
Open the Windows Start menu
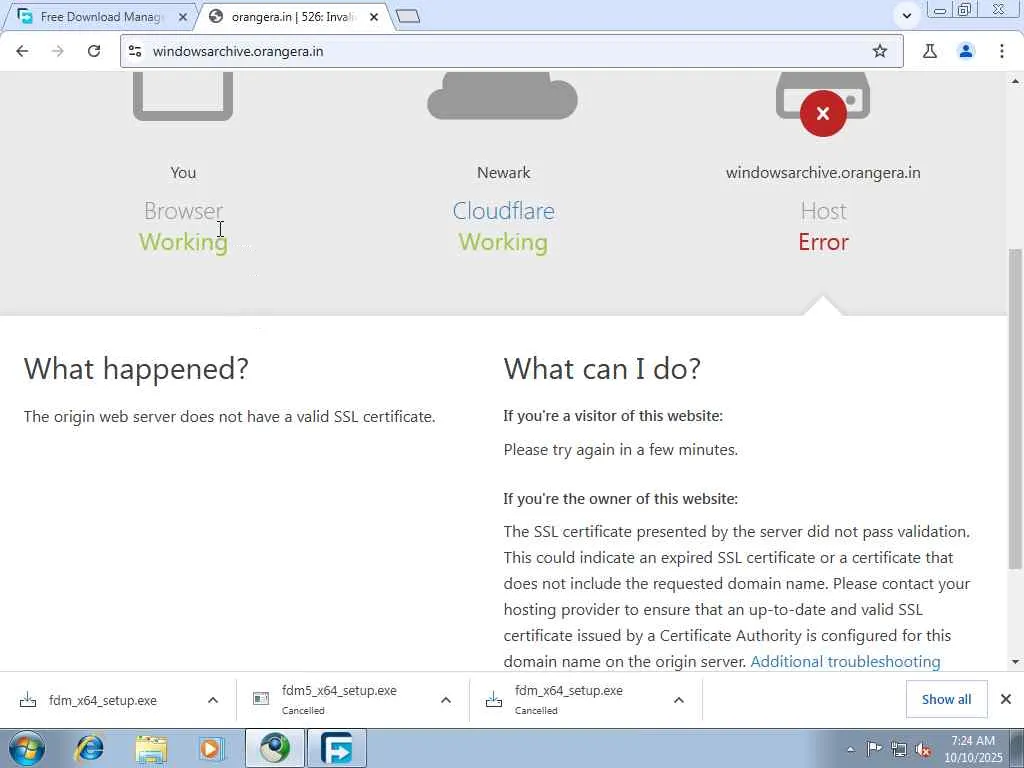pos(27,748)
